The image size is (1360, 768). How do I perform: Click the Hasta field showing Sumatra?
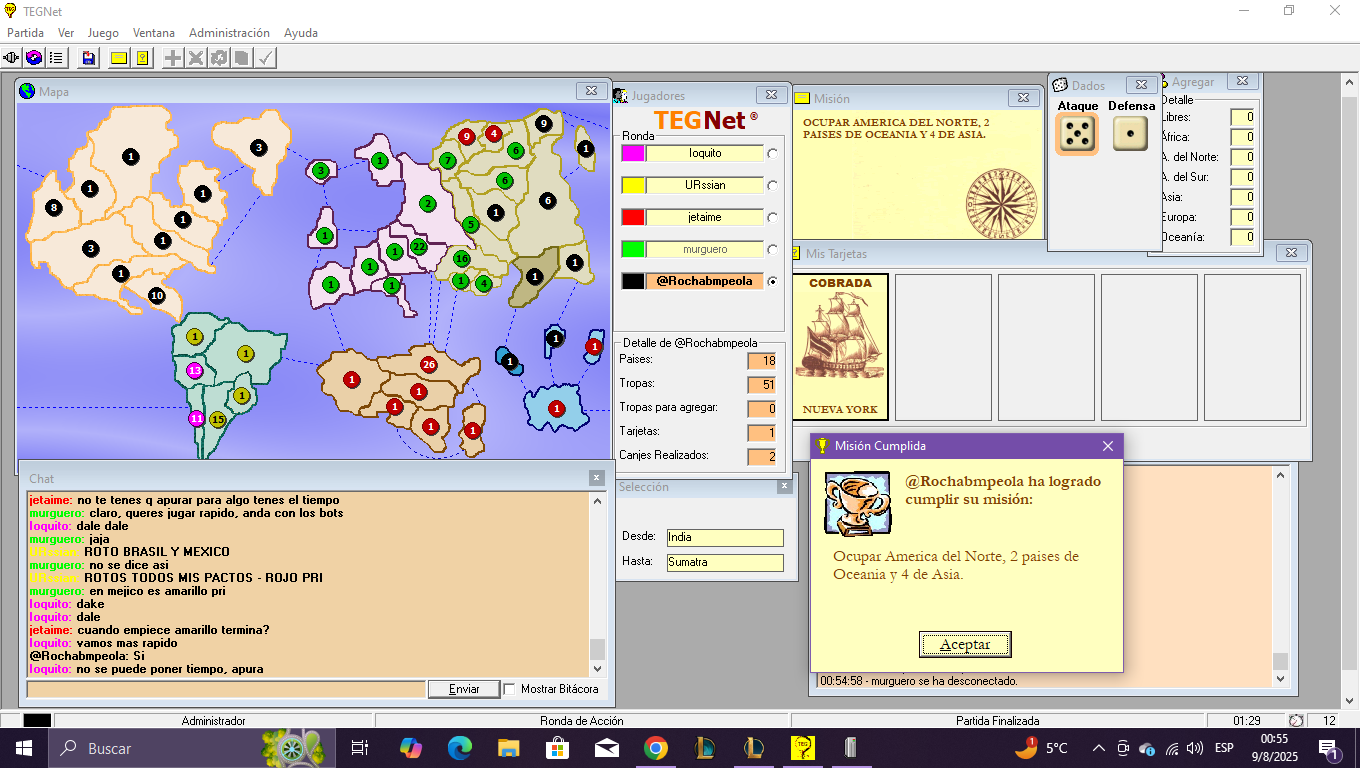(x=725, y=563)
